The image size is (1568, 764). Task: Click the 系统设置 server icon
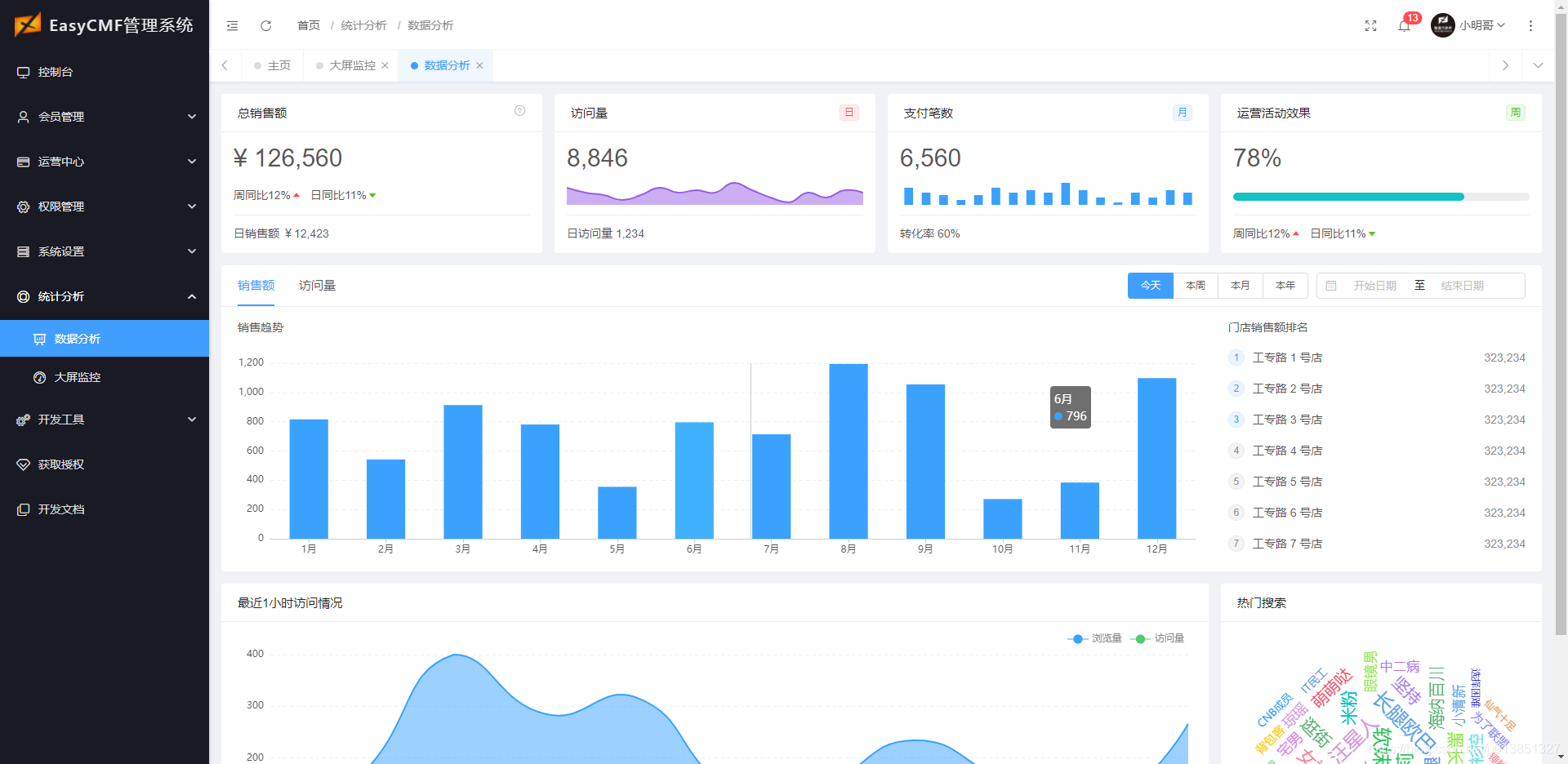coord(24,251)
